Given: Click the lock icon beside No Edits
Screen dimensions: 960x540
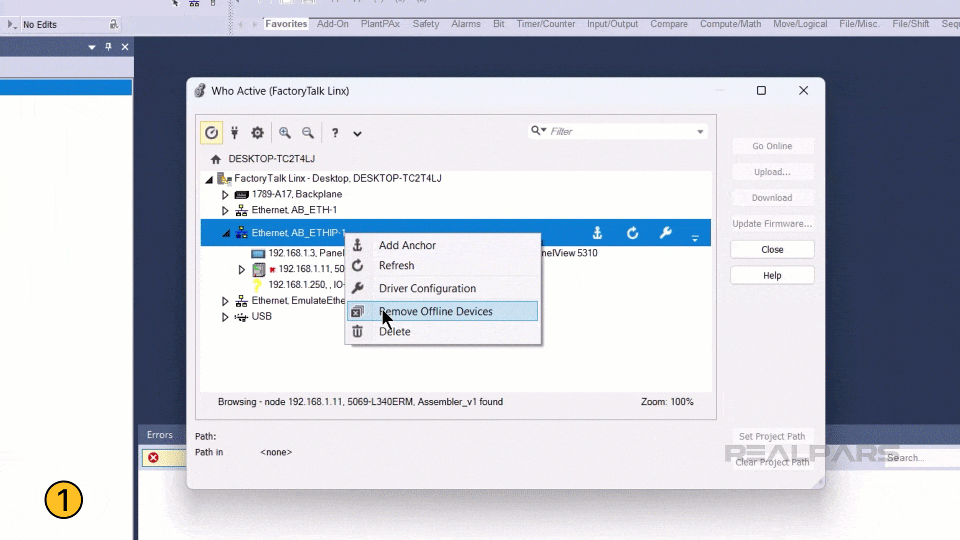Looking at the screenshot, I should (113, 24).
